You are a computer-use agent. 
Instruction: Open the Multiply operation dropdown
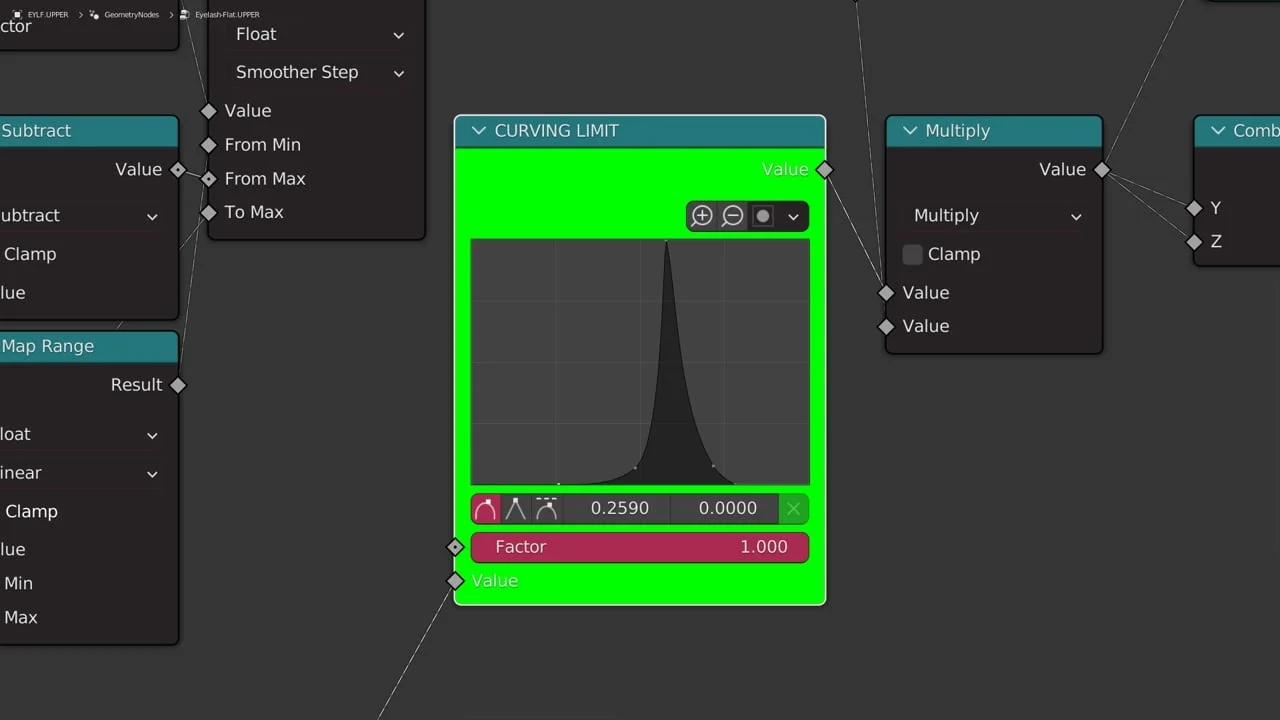coord(995,216)
